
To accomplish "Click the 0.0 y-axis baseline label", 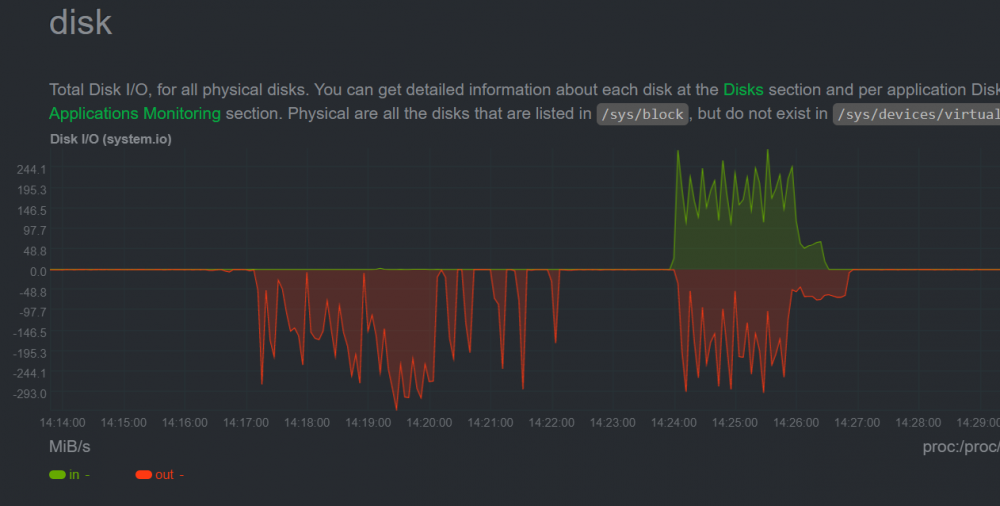I will coord(38,271).
